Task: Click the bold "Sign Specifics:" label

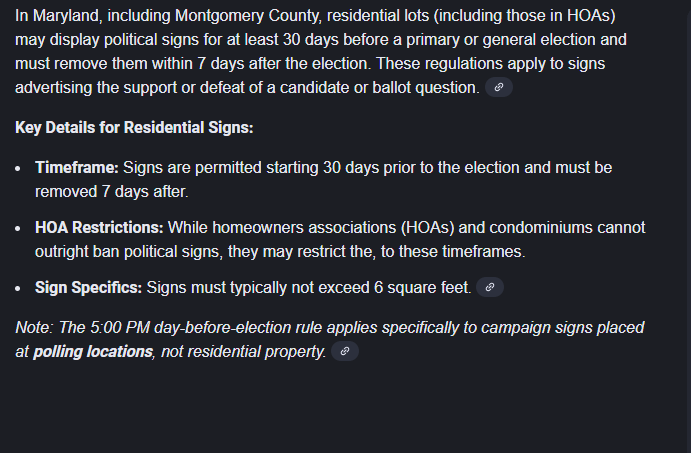Action: [89, 288]
